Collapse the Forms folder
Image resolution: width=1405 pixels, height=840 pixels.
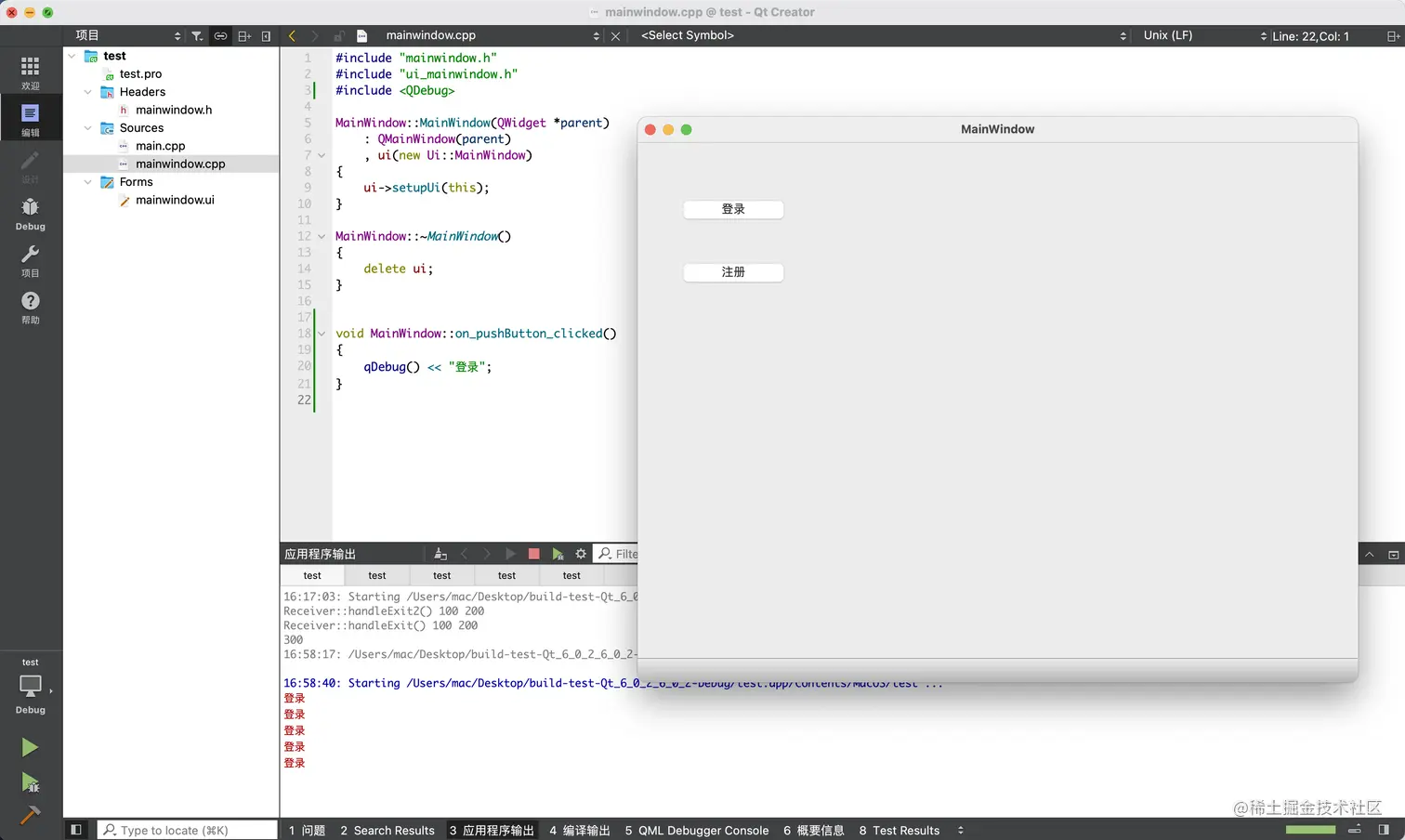coord(88,182)
